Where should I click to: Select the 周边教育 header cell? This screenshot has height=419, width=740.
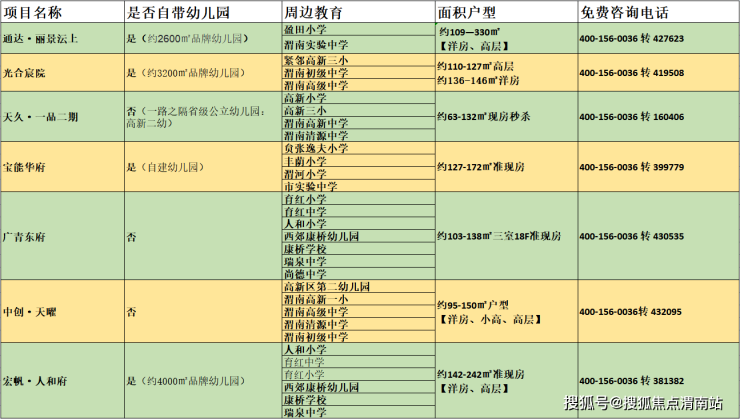[359, 12]
